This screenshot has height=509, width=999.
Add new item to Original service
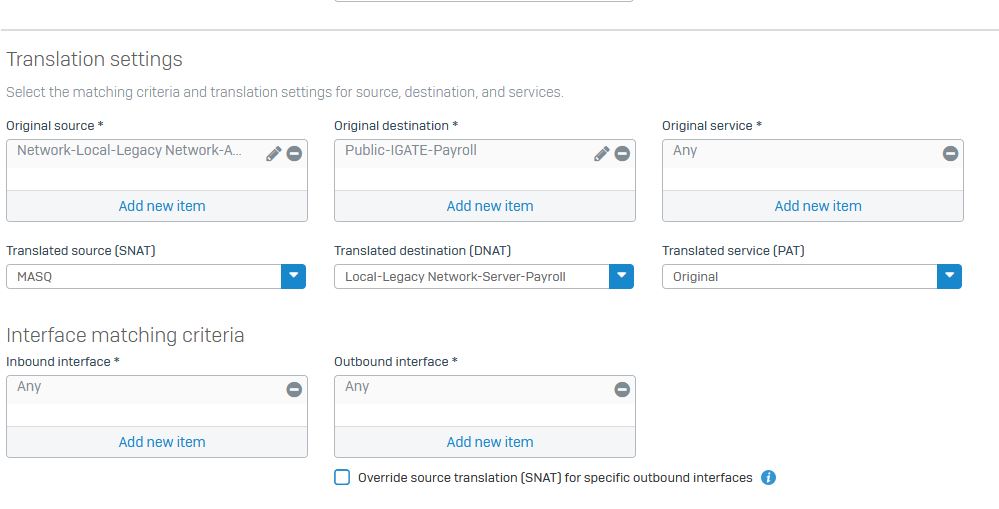818,206
